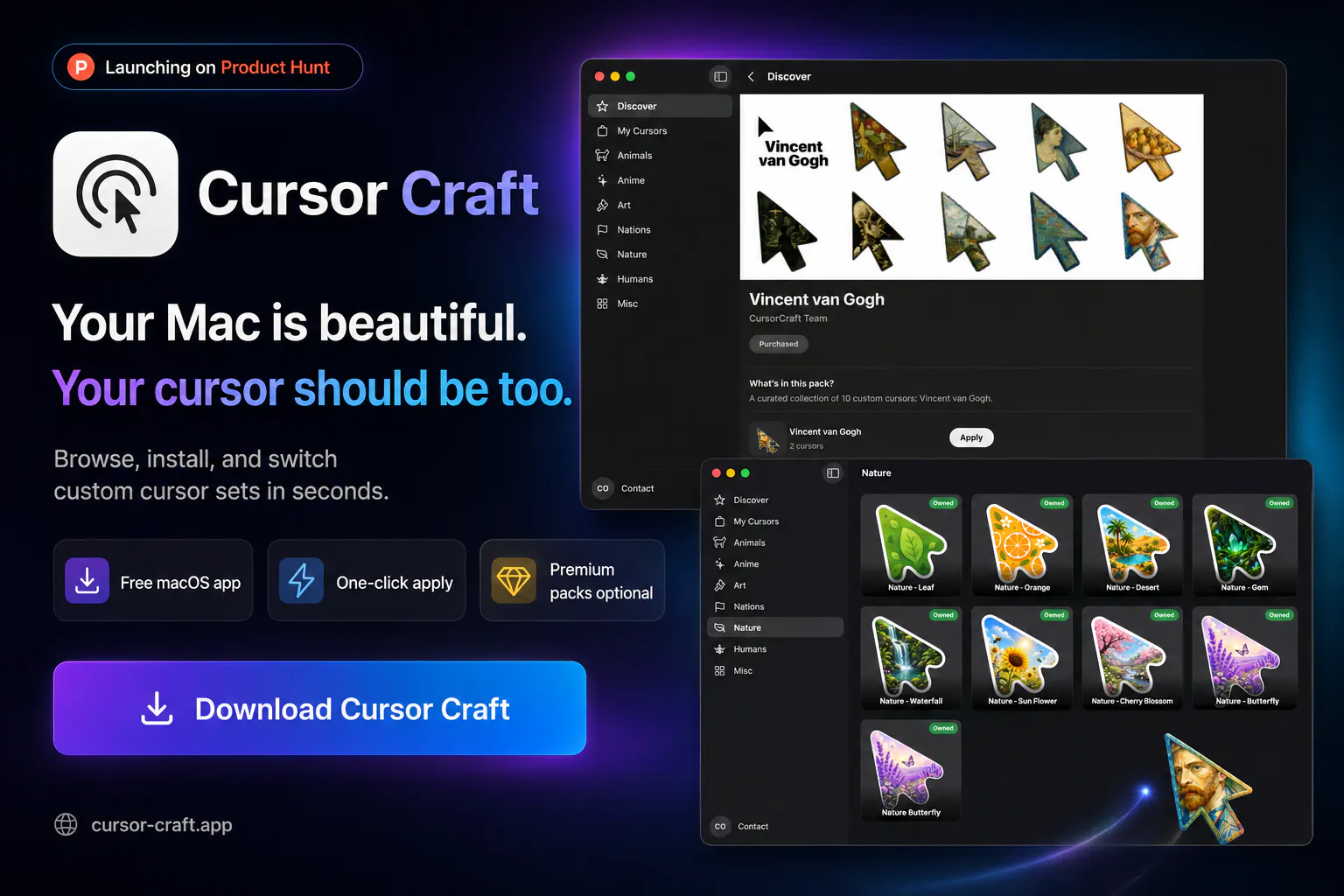This screenshot has width=1344, height=896.
Task: Open the Nature - Orange cursor card
Action: [1022, 545]
